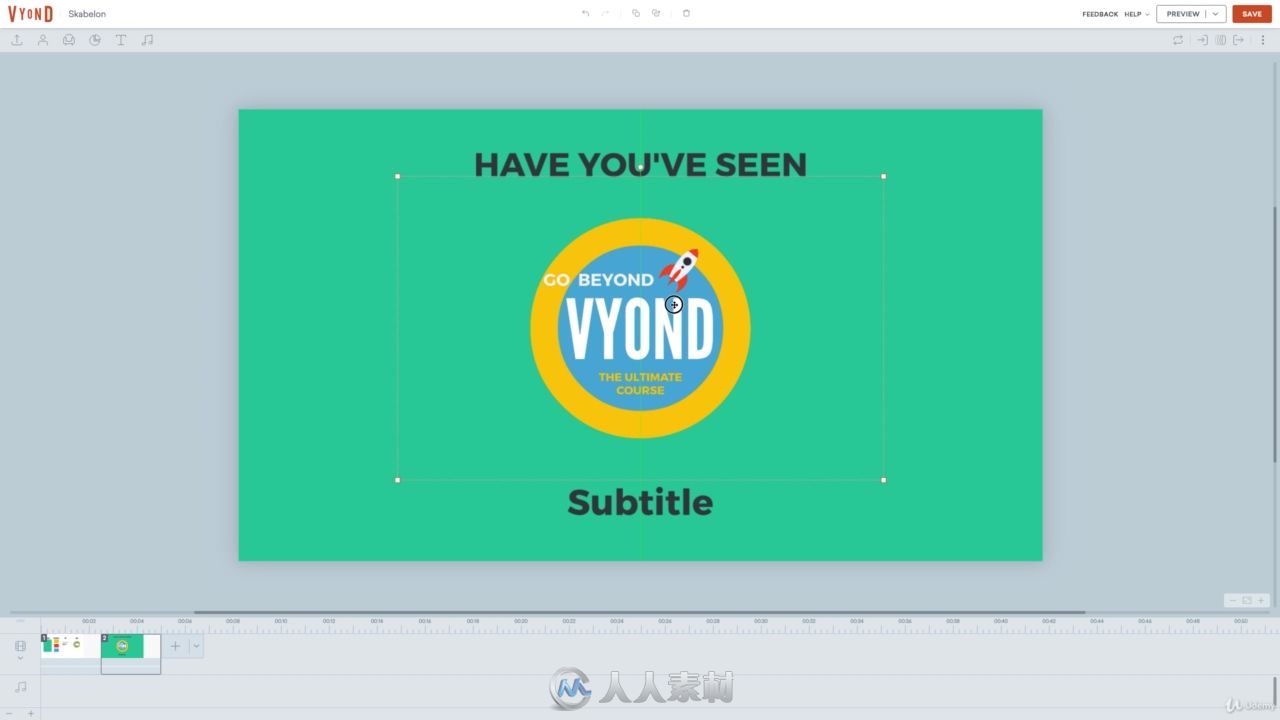The height and width of the screenshot is (720, 1280).
Task: Click the timeline ruler at 00:30
Action: click(761, 621)
